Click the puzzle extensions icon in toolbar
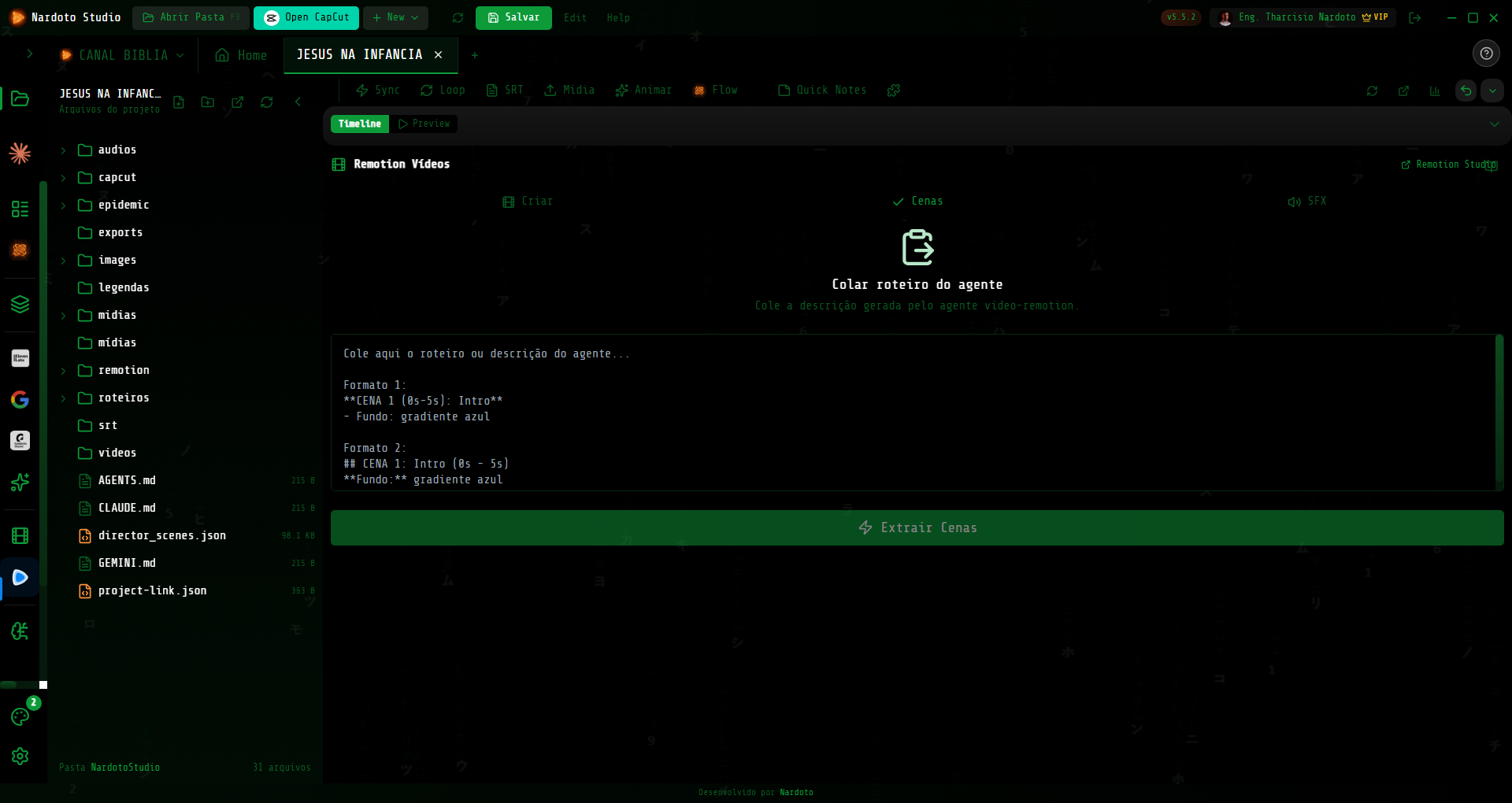 pyautogui.click(x=893, y=91)
